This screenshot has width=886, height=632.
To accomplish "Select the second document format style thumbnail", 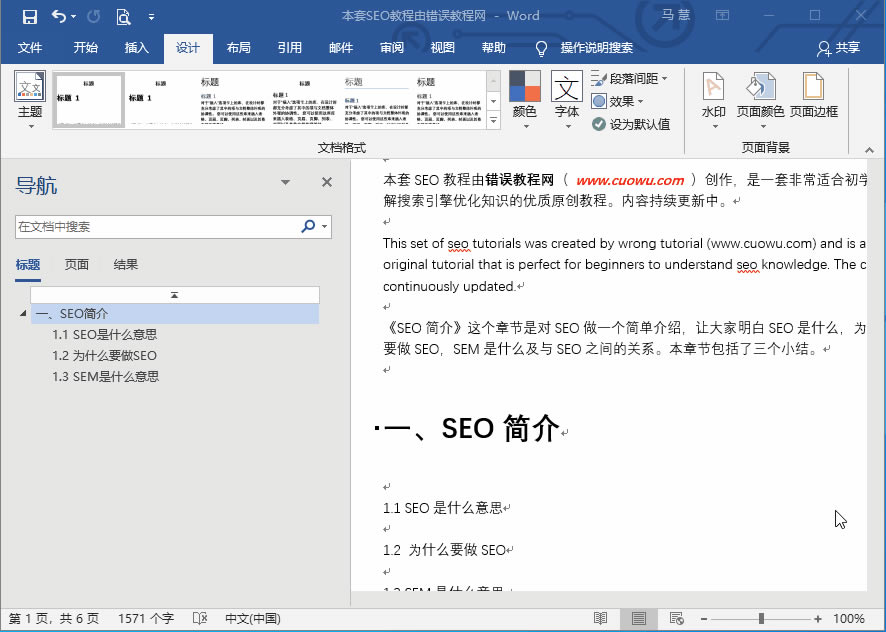I will click(x=160, y=99).
